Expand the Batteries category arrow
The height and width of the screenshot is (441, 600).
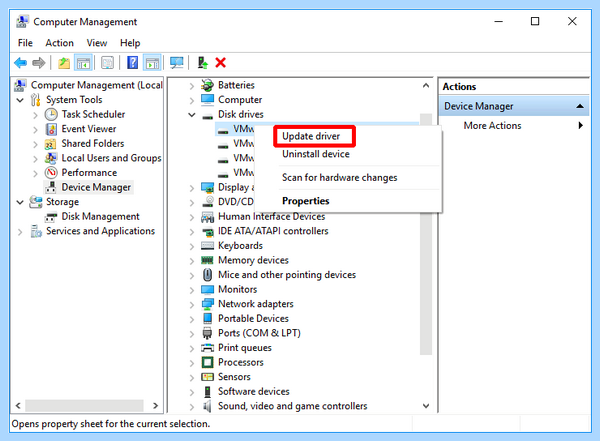[x=192, y=85]
